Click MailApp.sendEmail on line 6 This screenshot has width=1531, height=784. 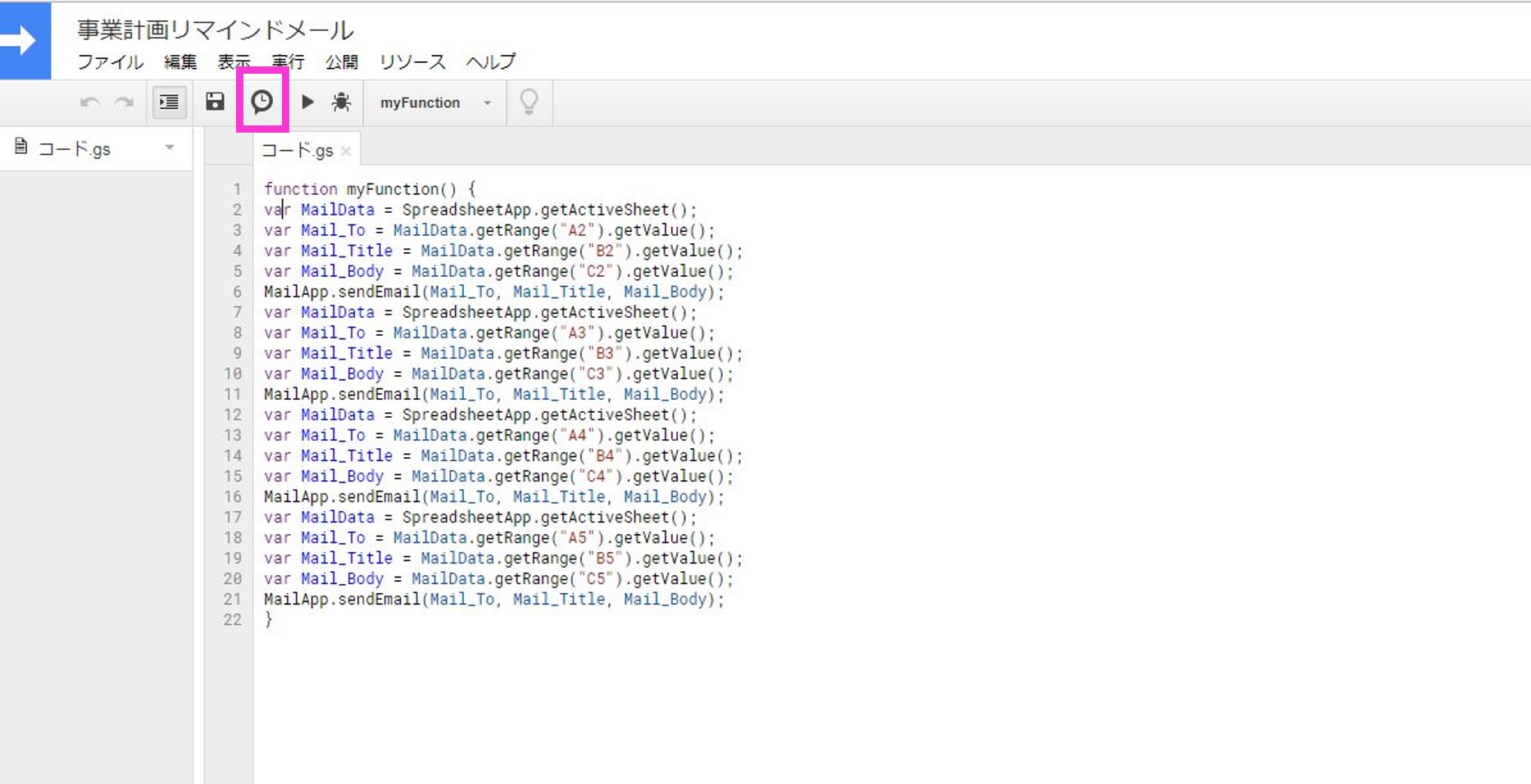[342, 292]
